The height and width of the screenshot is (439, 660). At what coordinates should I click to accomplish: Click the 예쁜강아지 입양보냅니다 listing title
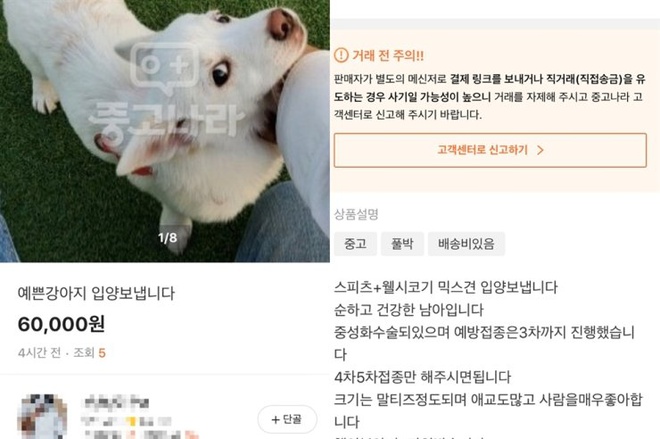96,293
